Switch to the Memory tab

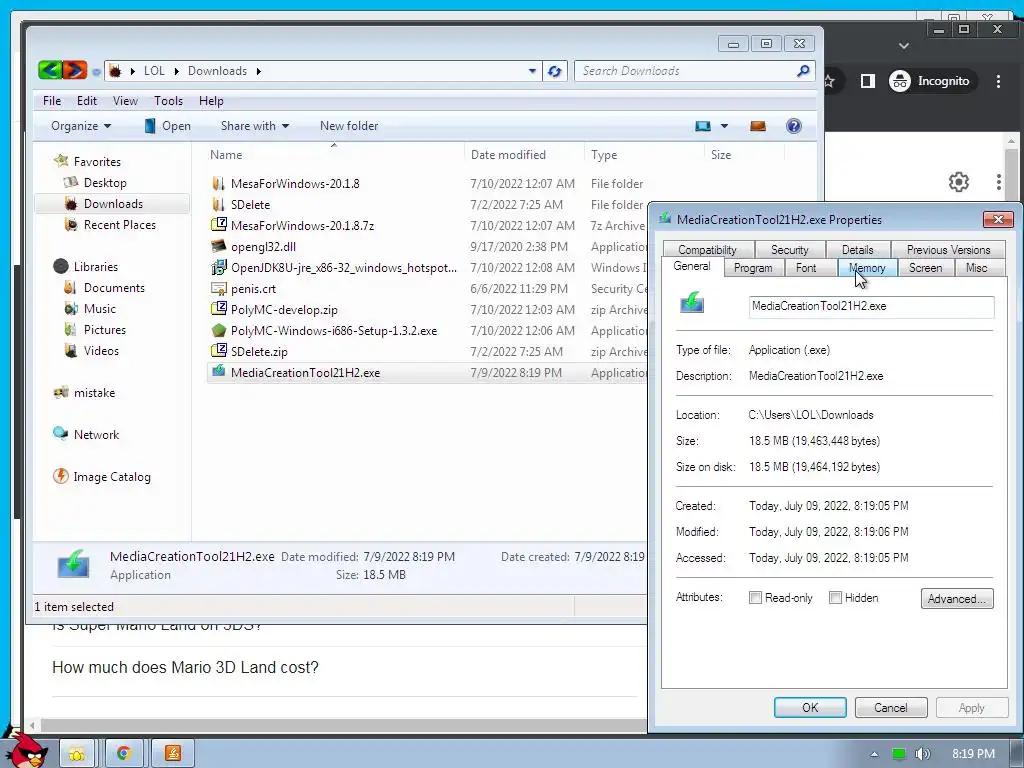(867, 268)
